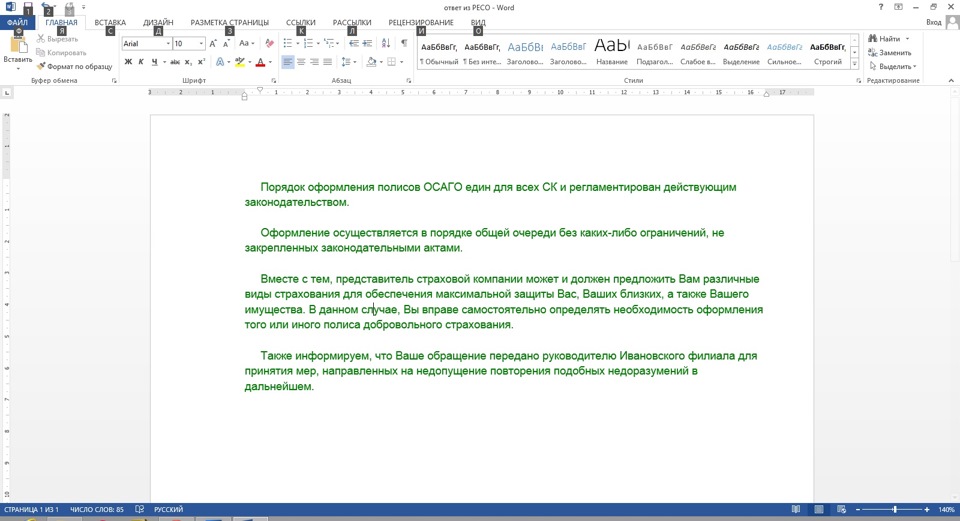The image size is (960, 521).
Task: Click the decrease indent icon
Action: pyautogui.click(x=353, y=43)
